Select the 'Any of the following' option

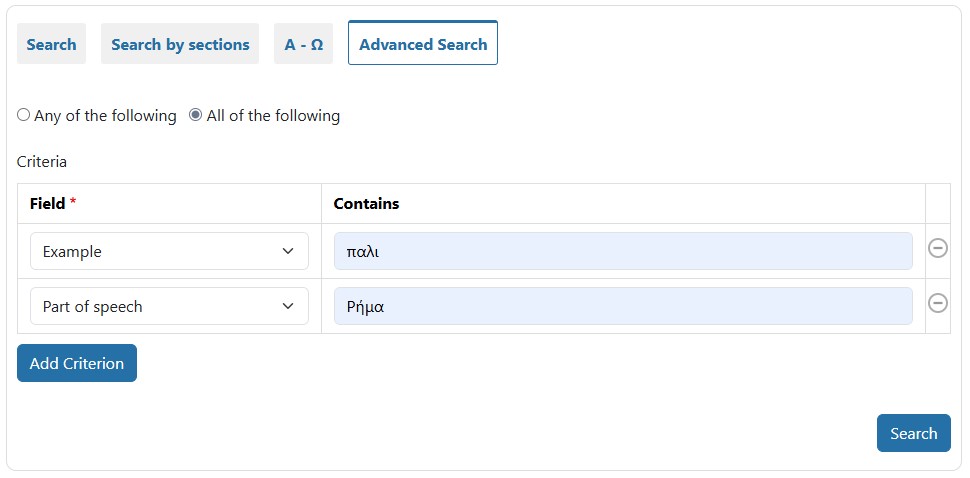(24, 115)
